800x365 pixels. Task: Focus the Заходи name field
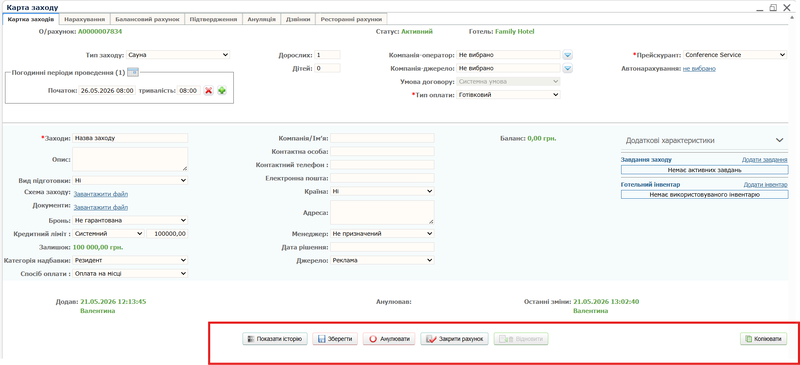[x=130, y=138]
